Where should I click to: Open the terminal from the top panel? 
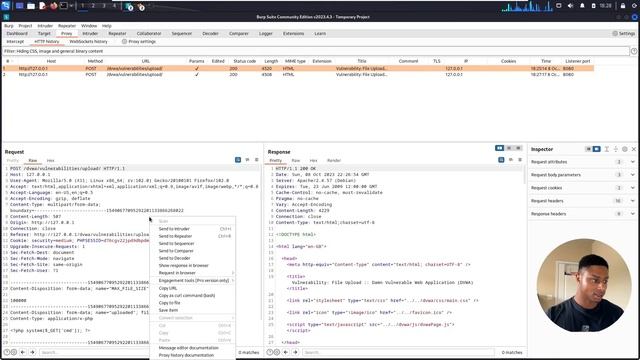coord(64,6)
